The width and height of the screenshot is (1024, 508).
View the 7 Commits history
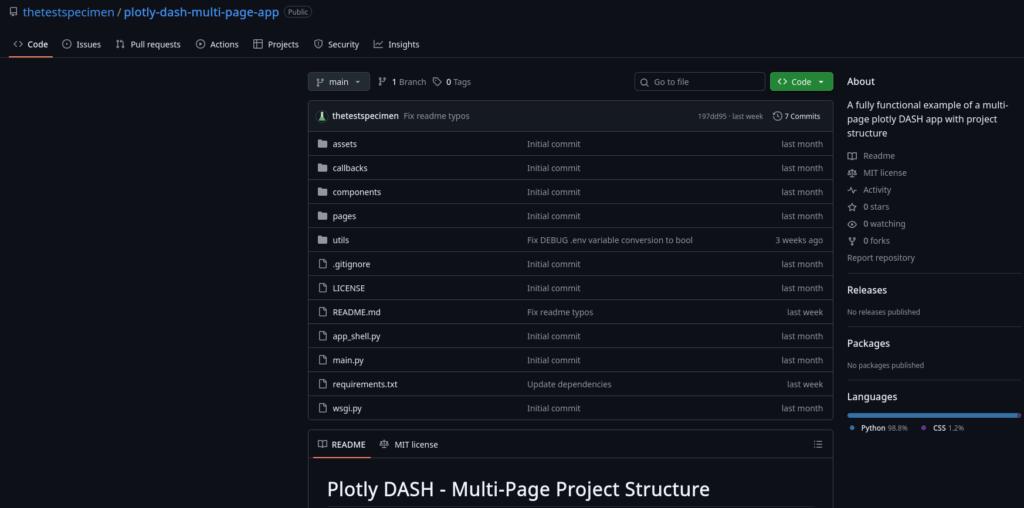tap(796, 116)
